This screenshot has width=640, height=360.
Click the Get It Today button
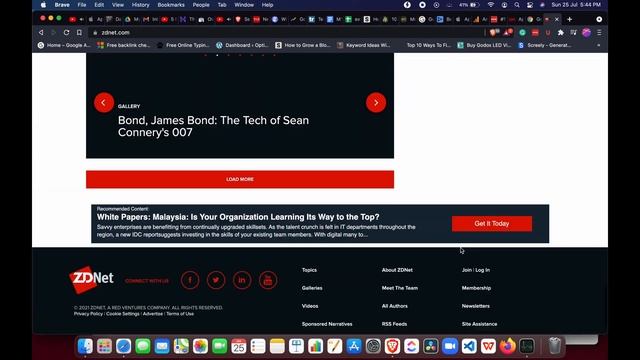492,224
